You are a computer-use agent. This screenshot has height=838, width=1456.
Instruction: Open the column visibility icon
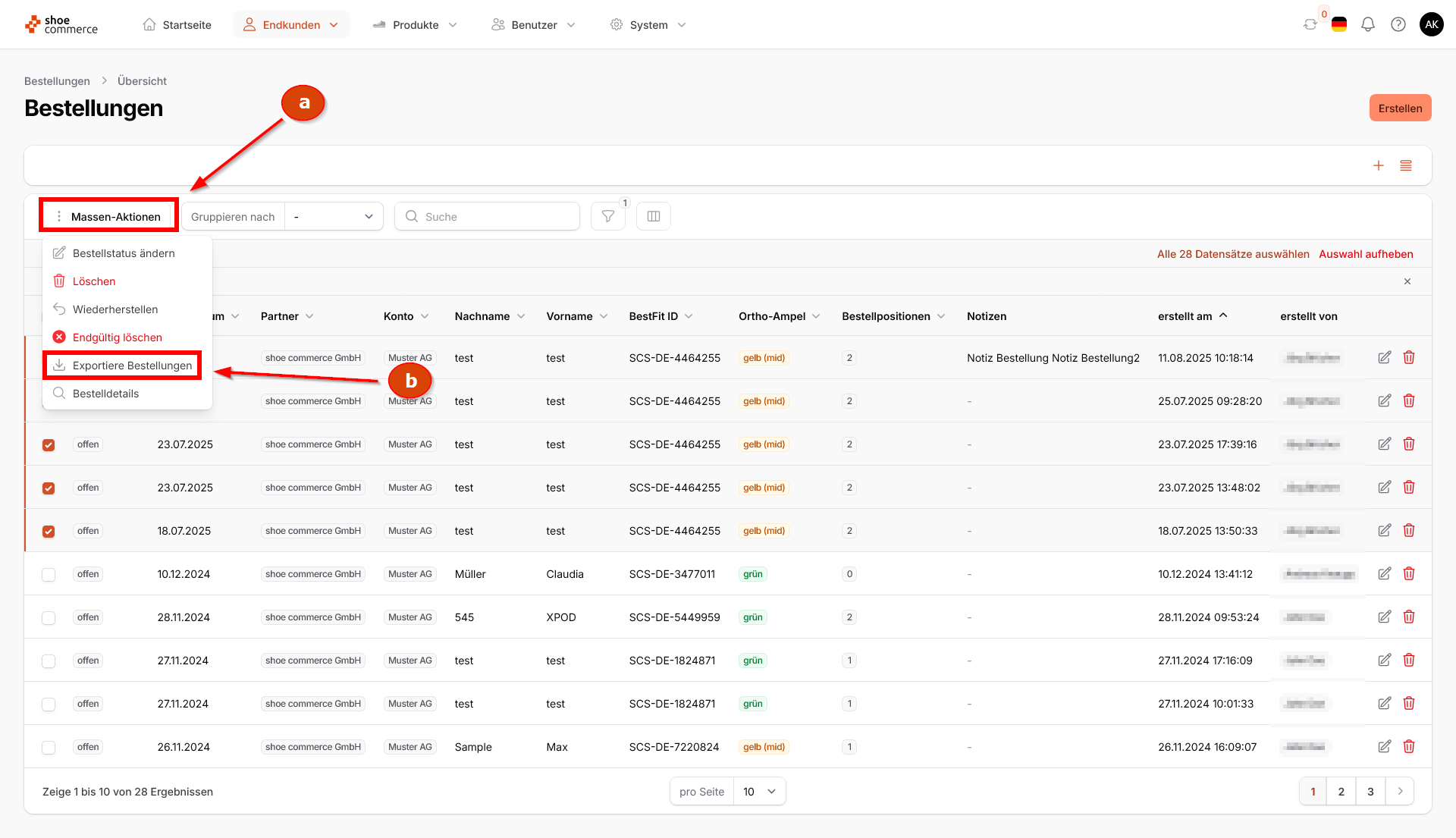pyautogui.click(x=653, y=216)
